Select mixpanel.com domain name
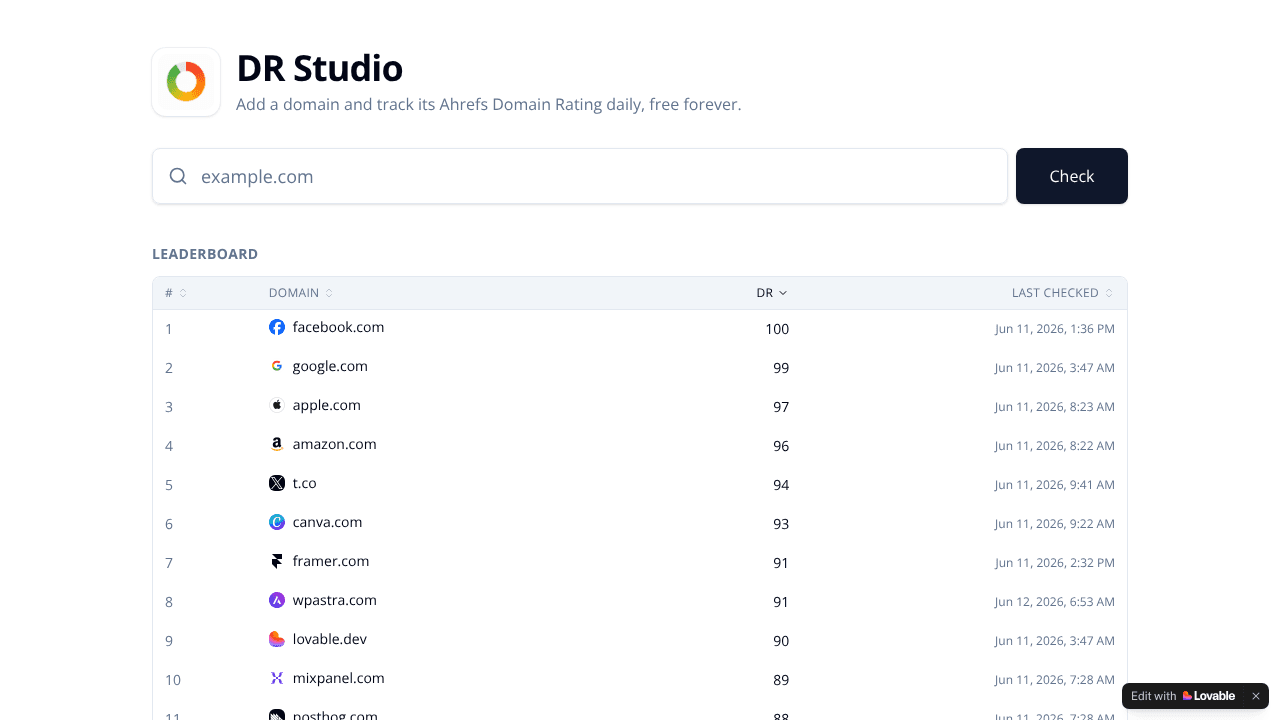This screenshot has width=1280, height=720. [339, 678]
